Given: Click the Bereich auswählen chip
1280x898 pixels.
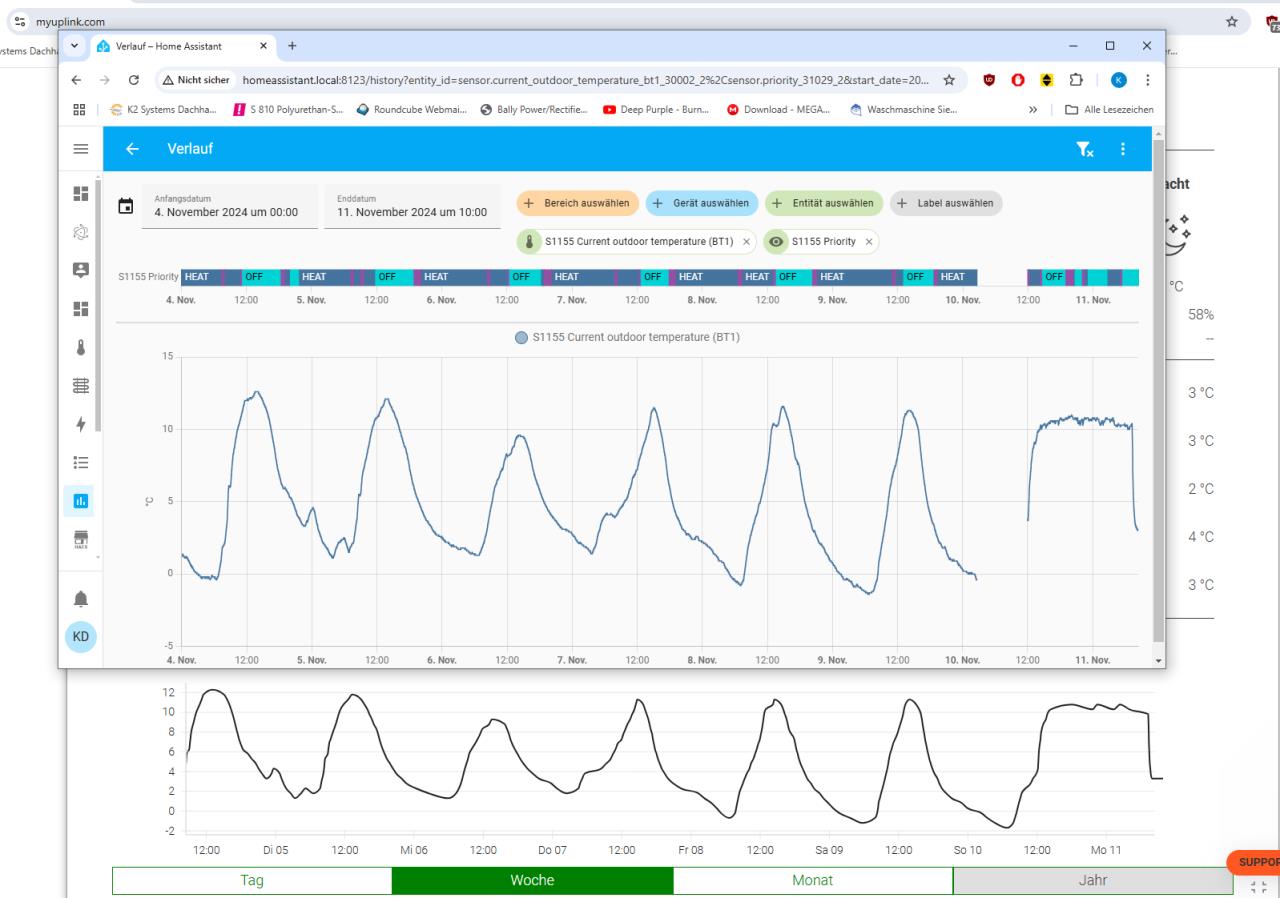Looking at the screenshot, I should click(x=578, y=203).
